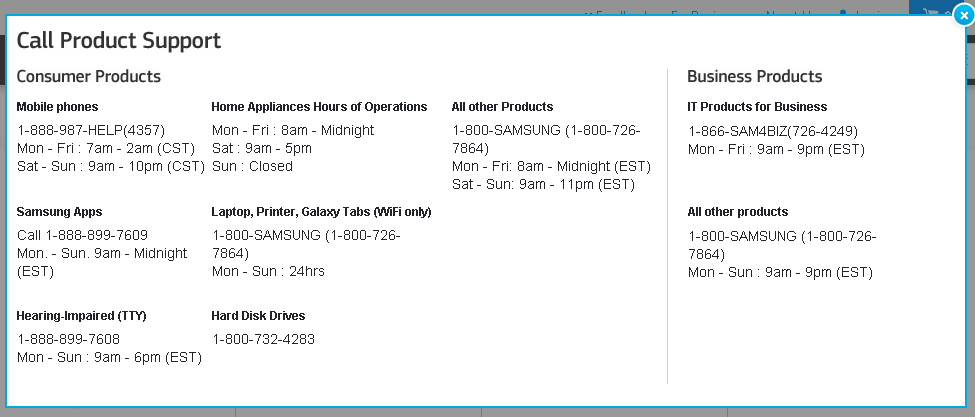Click the IT Products for Business heading

click(757, 107)
